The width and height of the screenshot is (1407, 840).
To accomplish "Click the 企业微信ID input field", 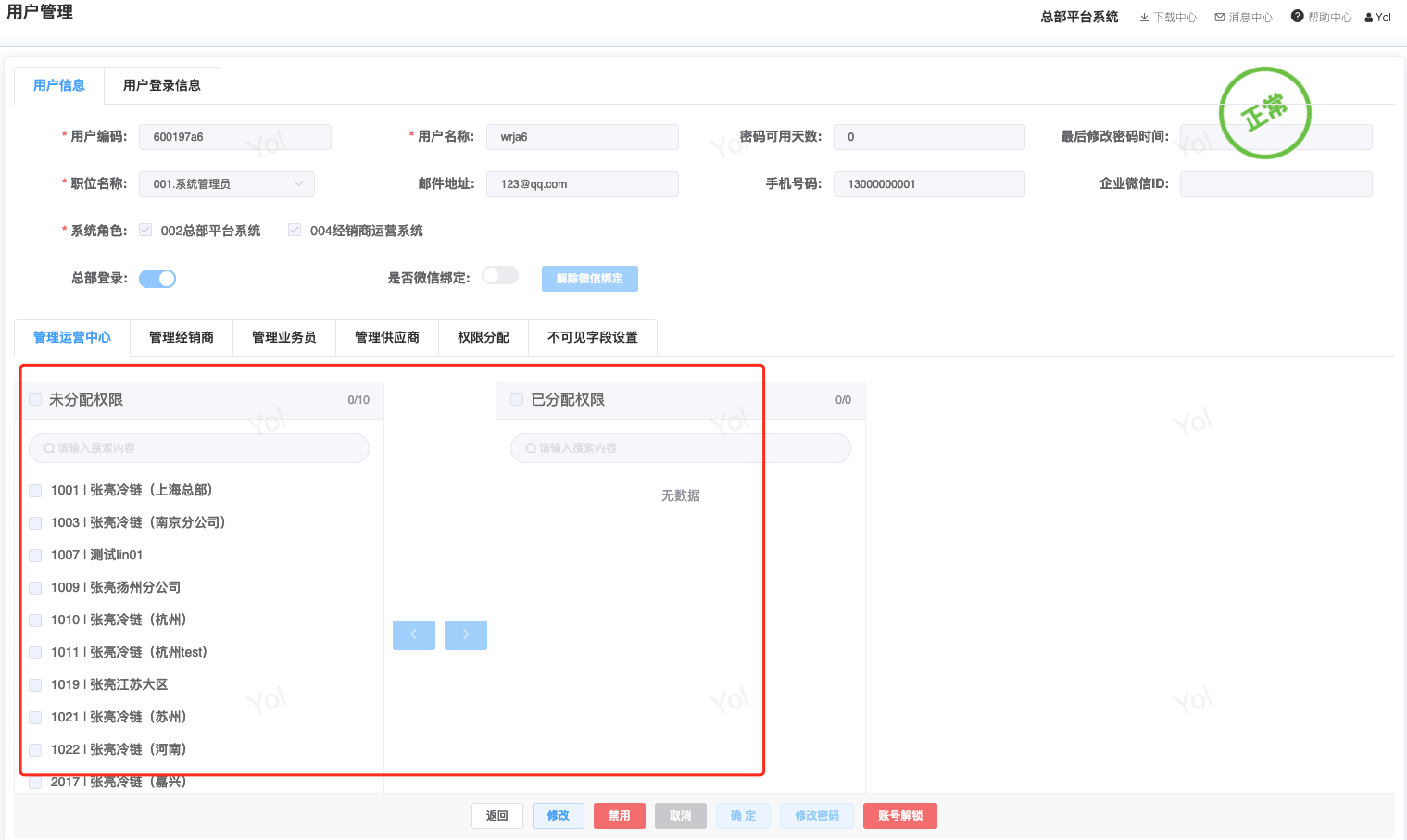I will point(1276,184).
